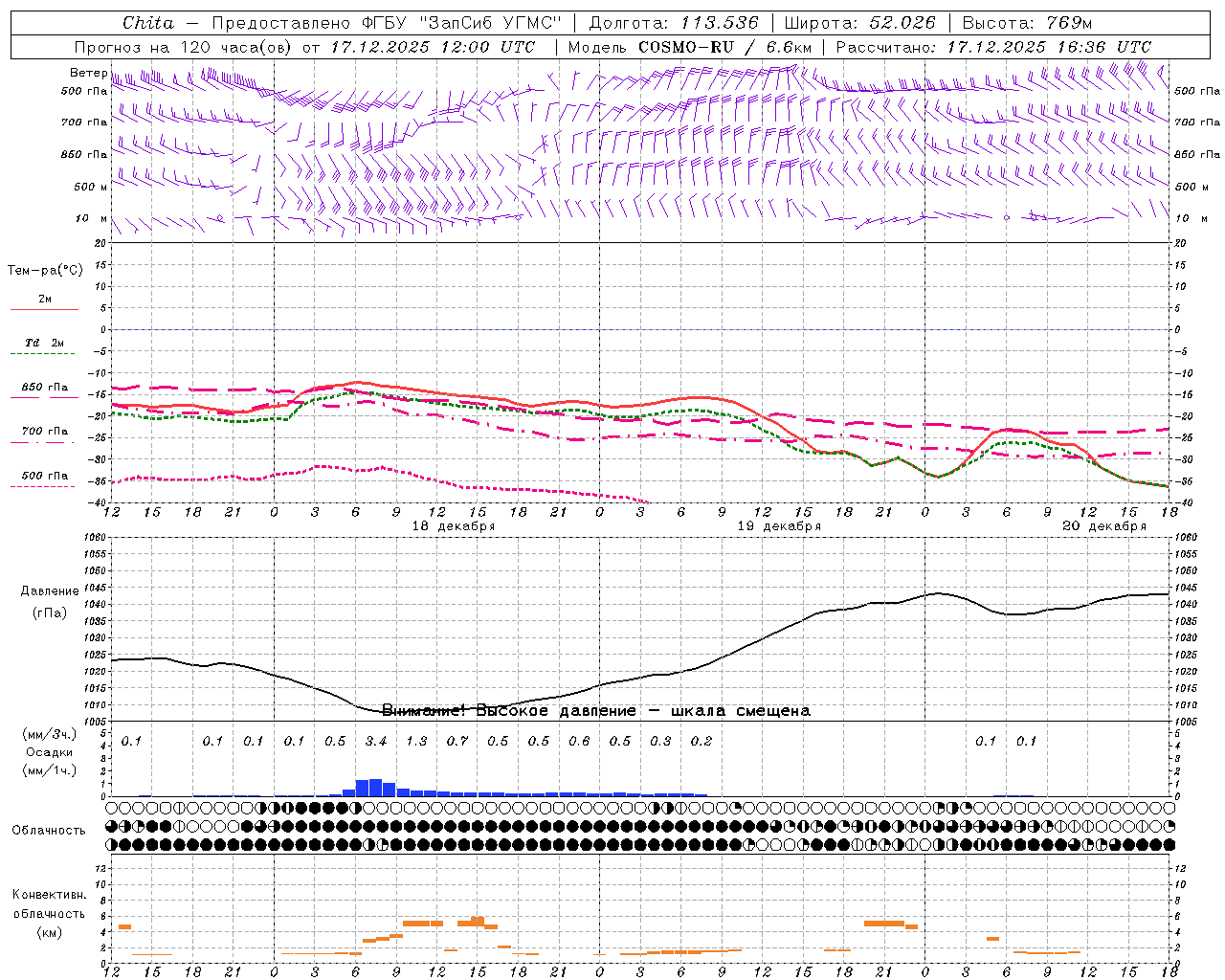Click the "Осадки" precipitation label

point(50,752)
